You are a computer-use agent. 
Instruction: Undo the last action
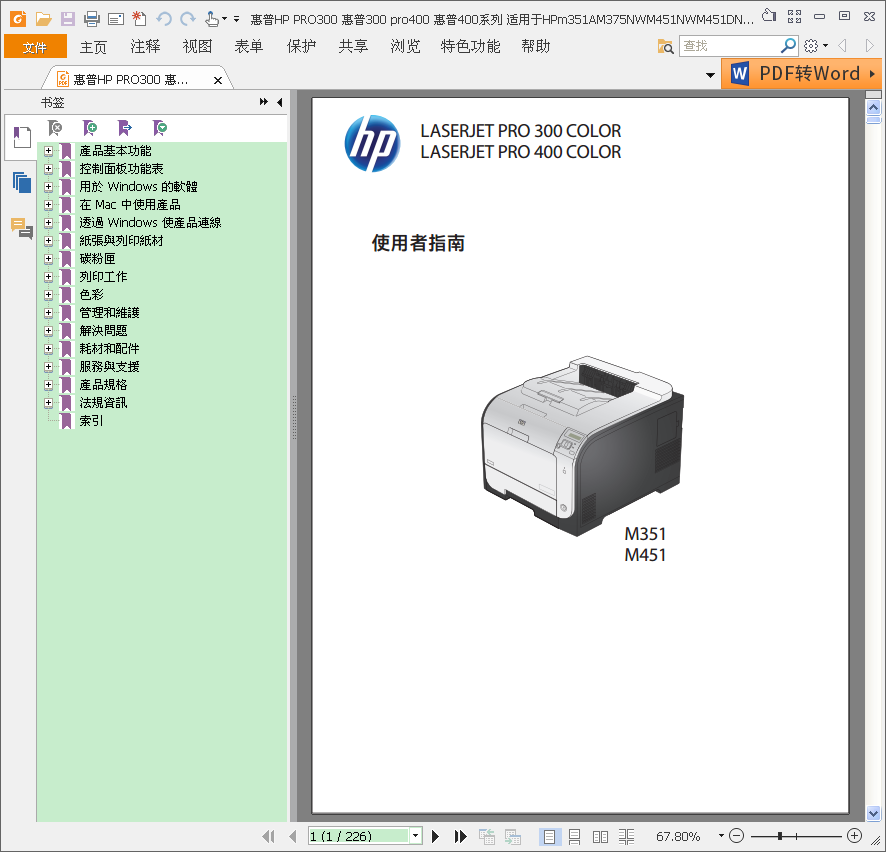point(164,19)
